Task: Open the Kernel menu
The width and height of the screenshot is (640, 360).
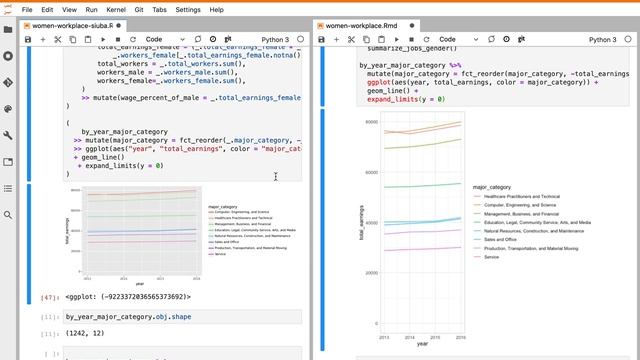Action: coord(116,9)
